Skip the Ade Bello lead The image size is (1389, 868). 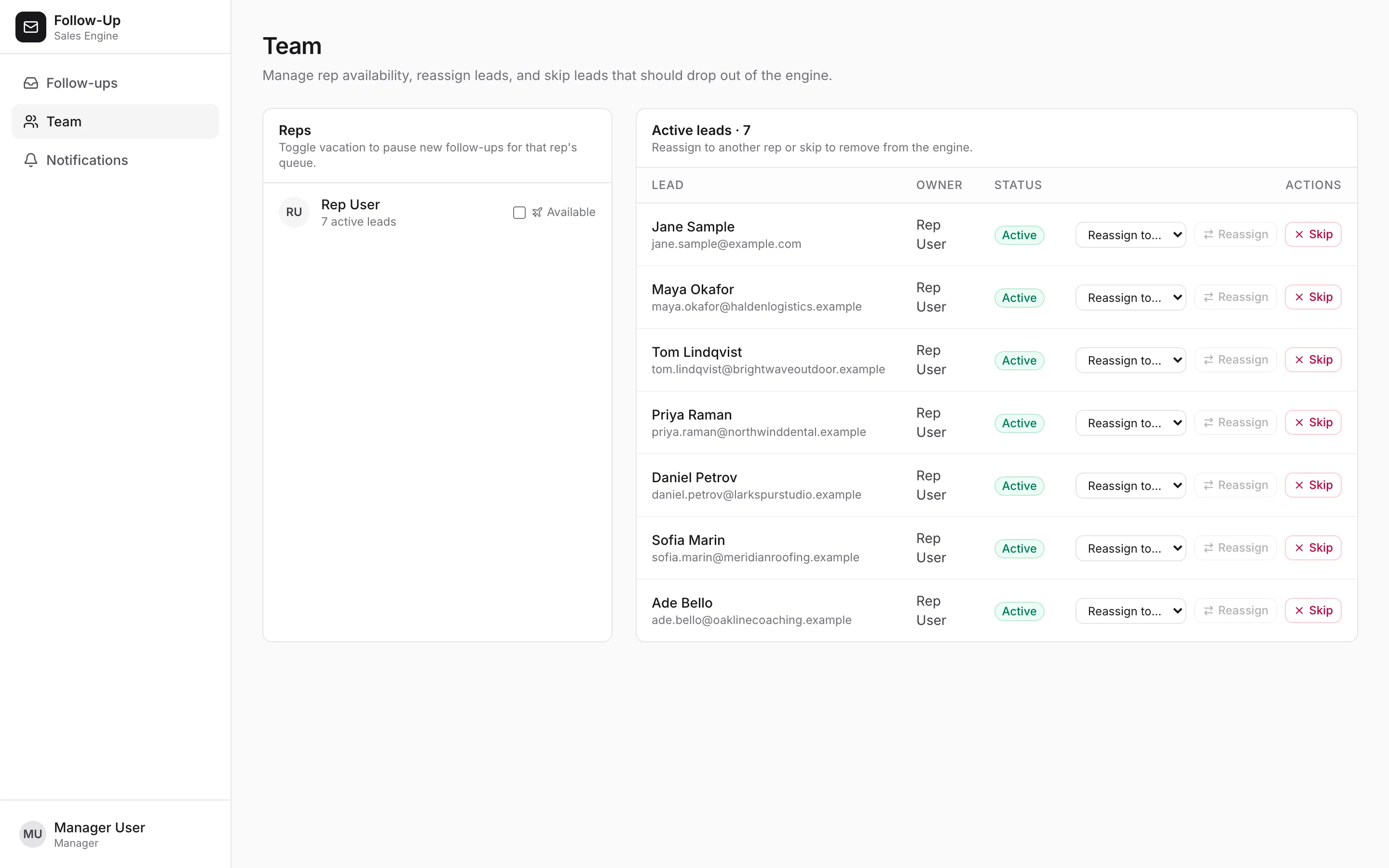tap(1313, 610)
